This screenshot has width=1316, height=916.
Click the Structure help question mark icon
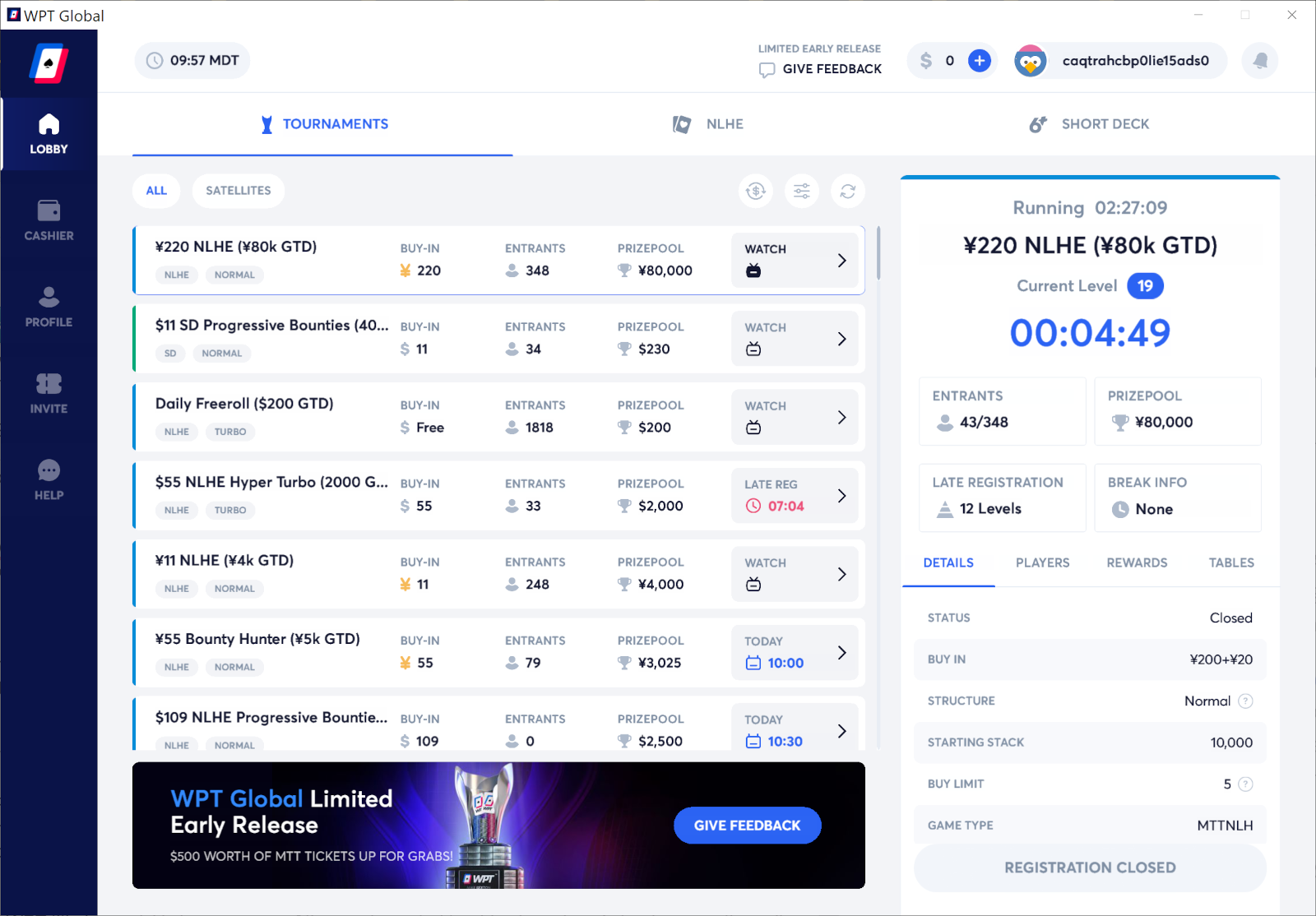1245,701
